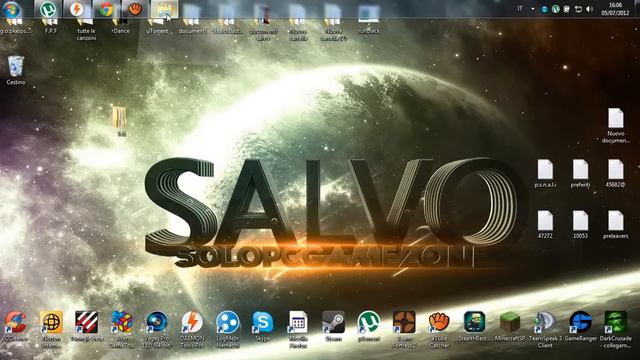Open Google Chrome on the taskbar
Image resolution: width=640 pixels, height=360 pixels.
[106, 9]
